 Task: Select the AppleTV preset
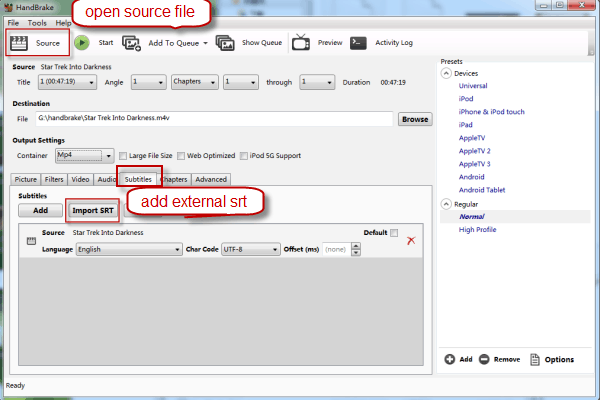tap(472, 138)
